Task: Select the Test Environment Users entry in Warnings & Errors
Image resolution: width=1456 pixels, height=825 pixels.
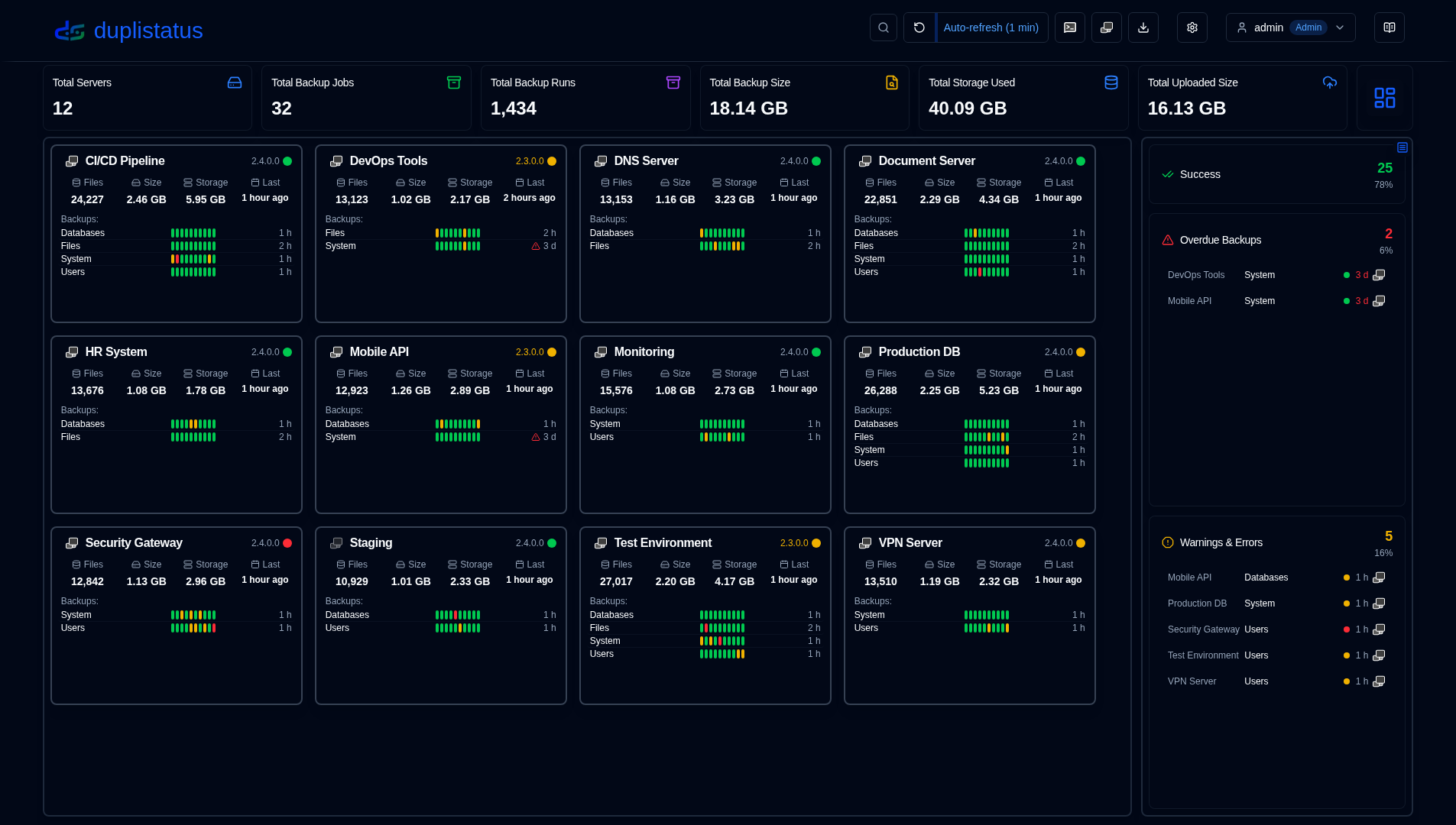Action: point(1276,655)
